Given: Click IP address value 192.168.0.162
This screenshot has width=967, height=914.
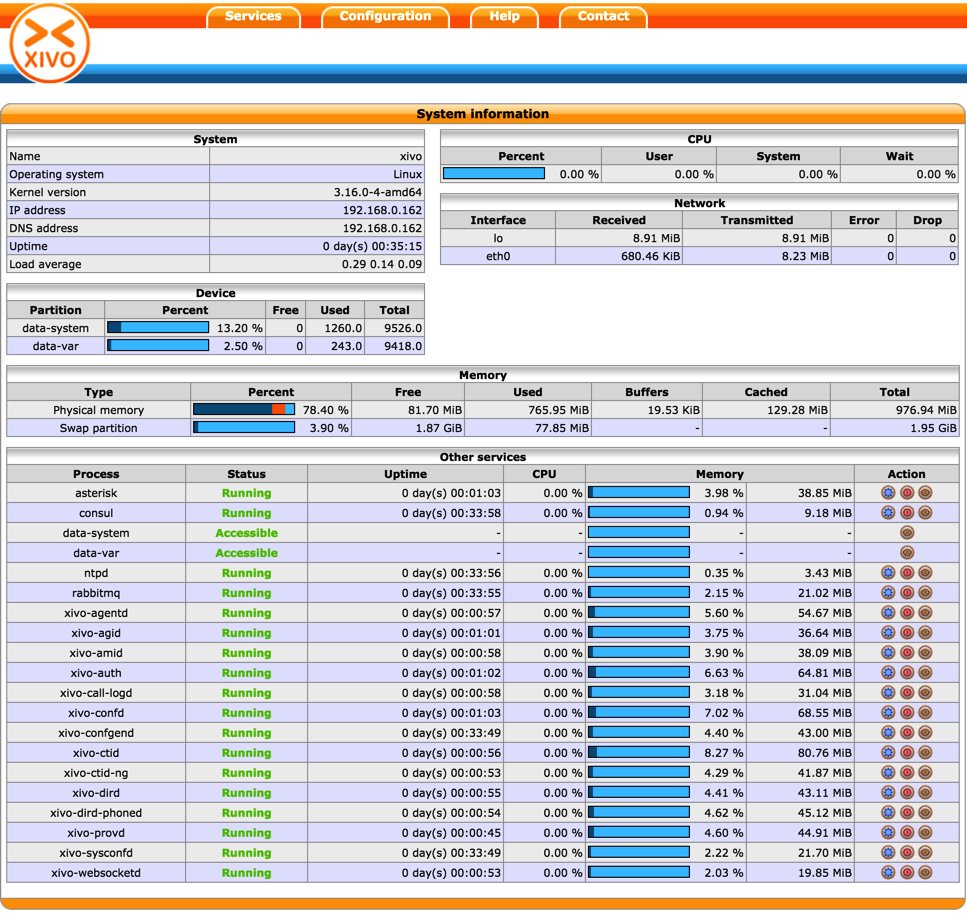Looking at the screenshot, I should [382, 210].
